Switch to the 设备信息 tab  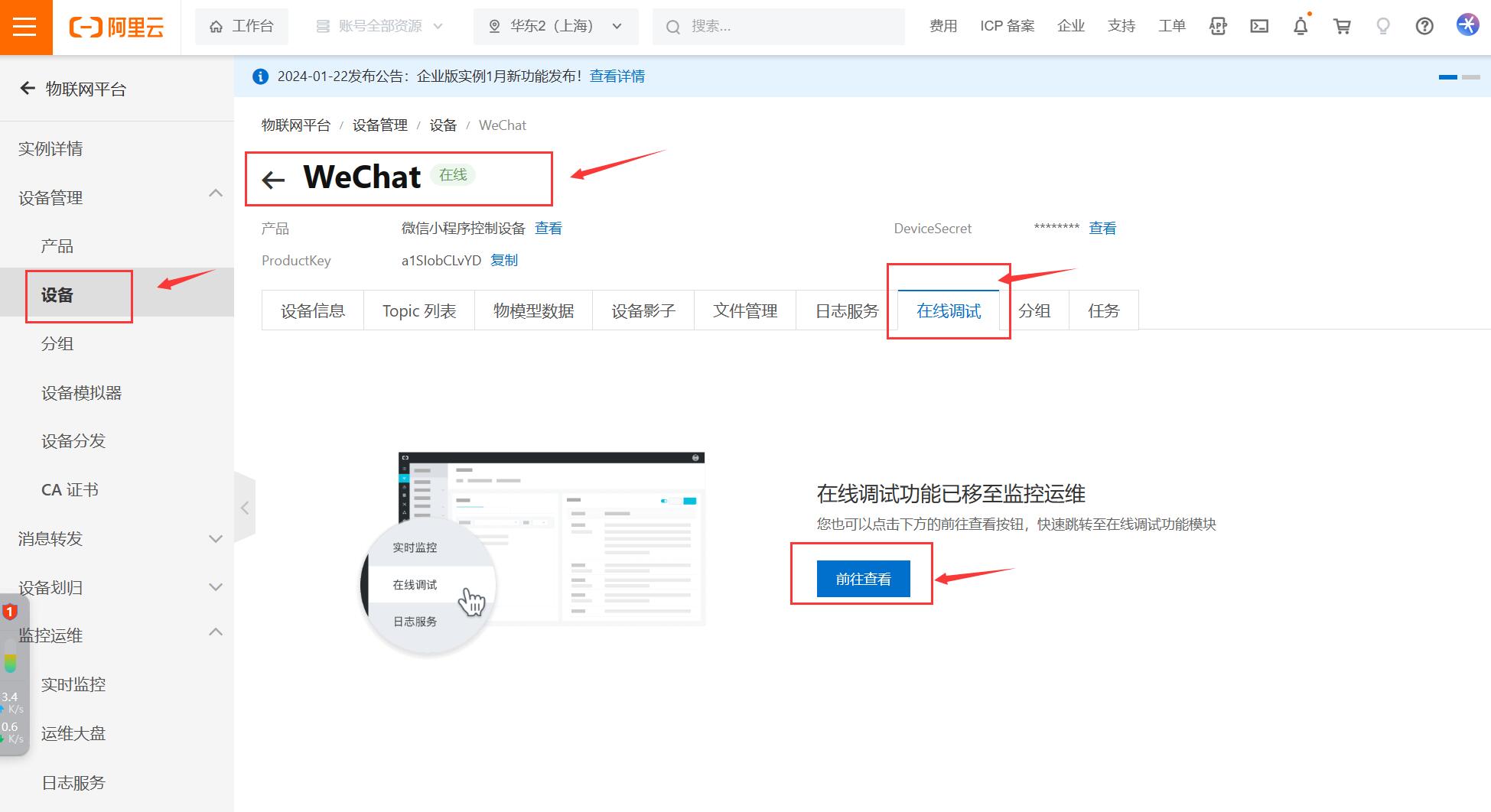click(313, 311)
